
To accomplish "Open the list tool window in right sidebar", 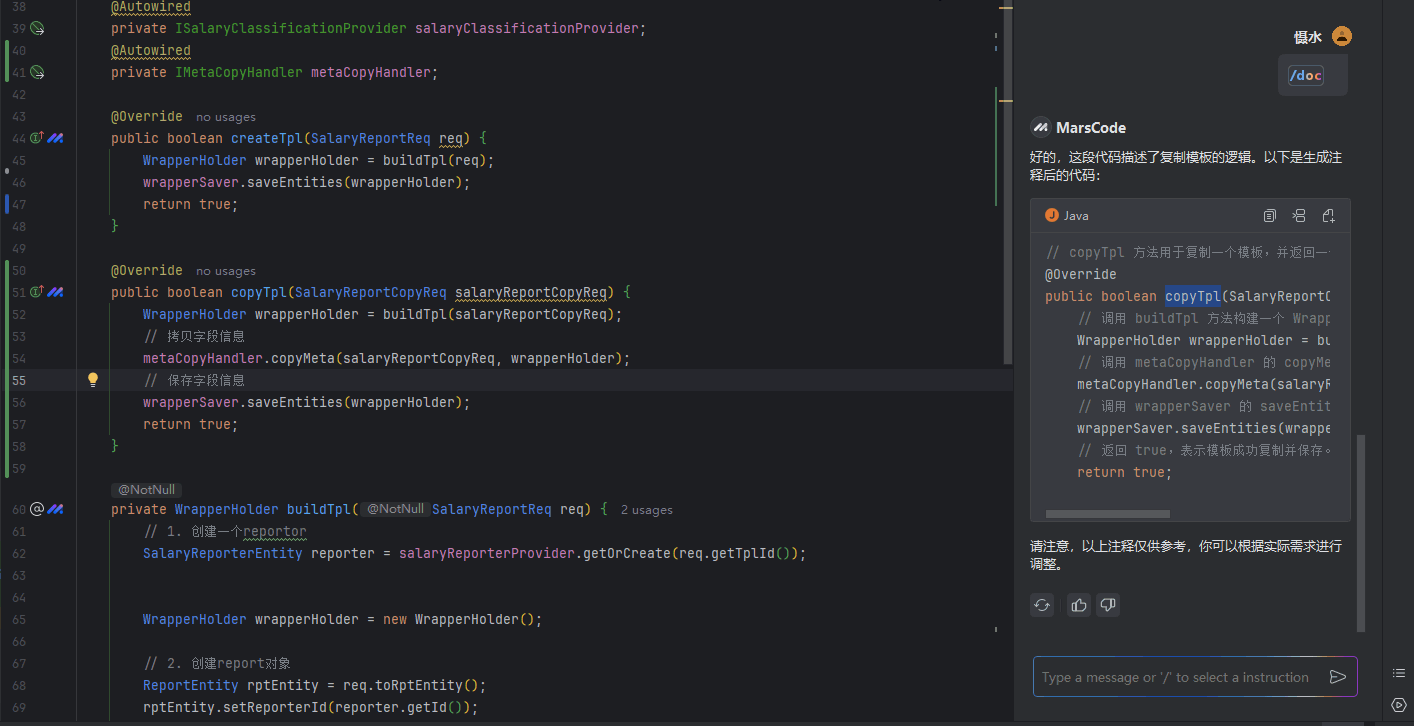I will tap(1399, 672).
